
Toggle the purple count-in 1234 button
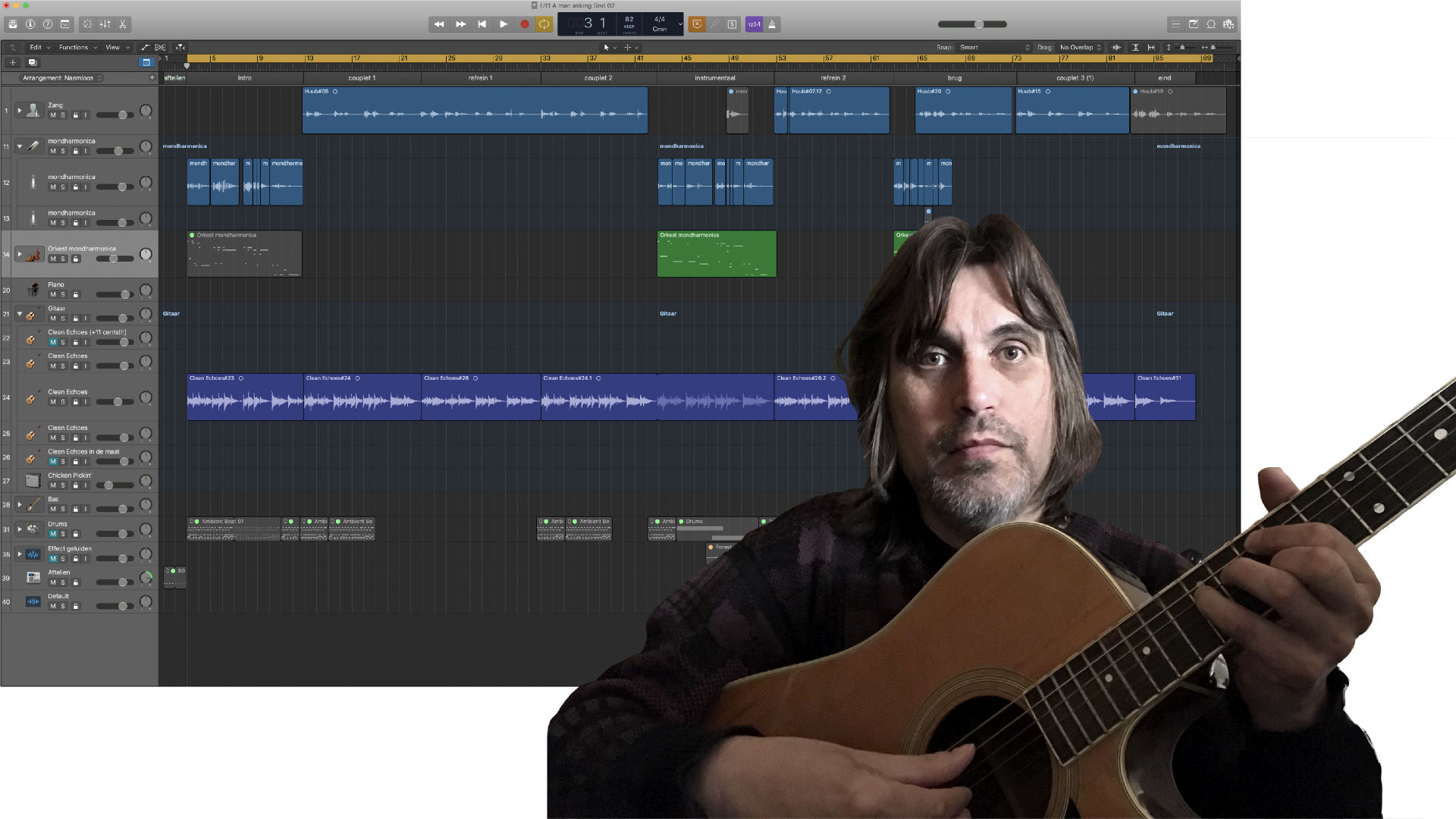point(754,24)
